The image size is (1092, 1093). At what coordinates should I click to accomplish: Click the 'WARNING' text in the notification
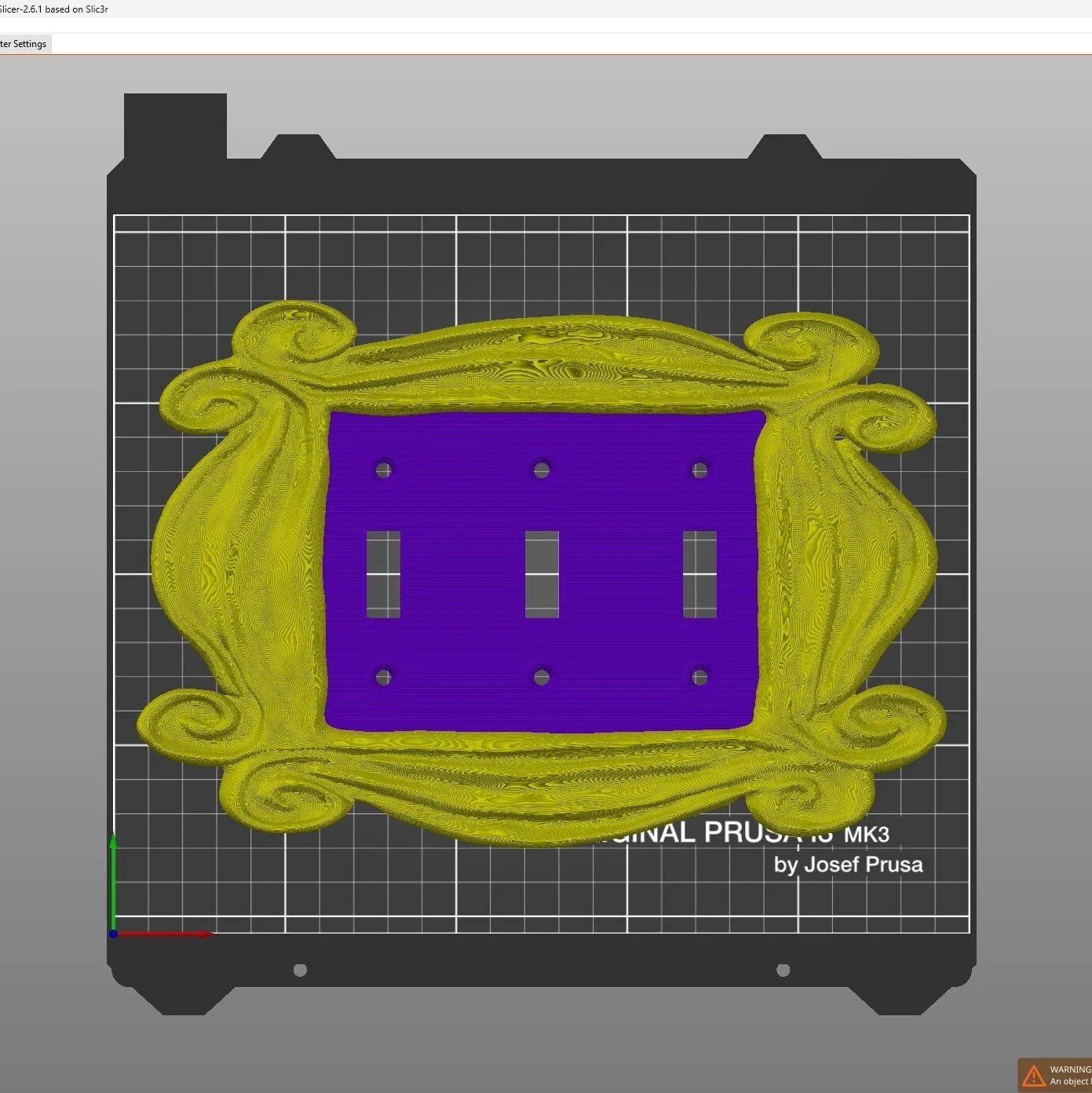click(x=1070, y=1069)
